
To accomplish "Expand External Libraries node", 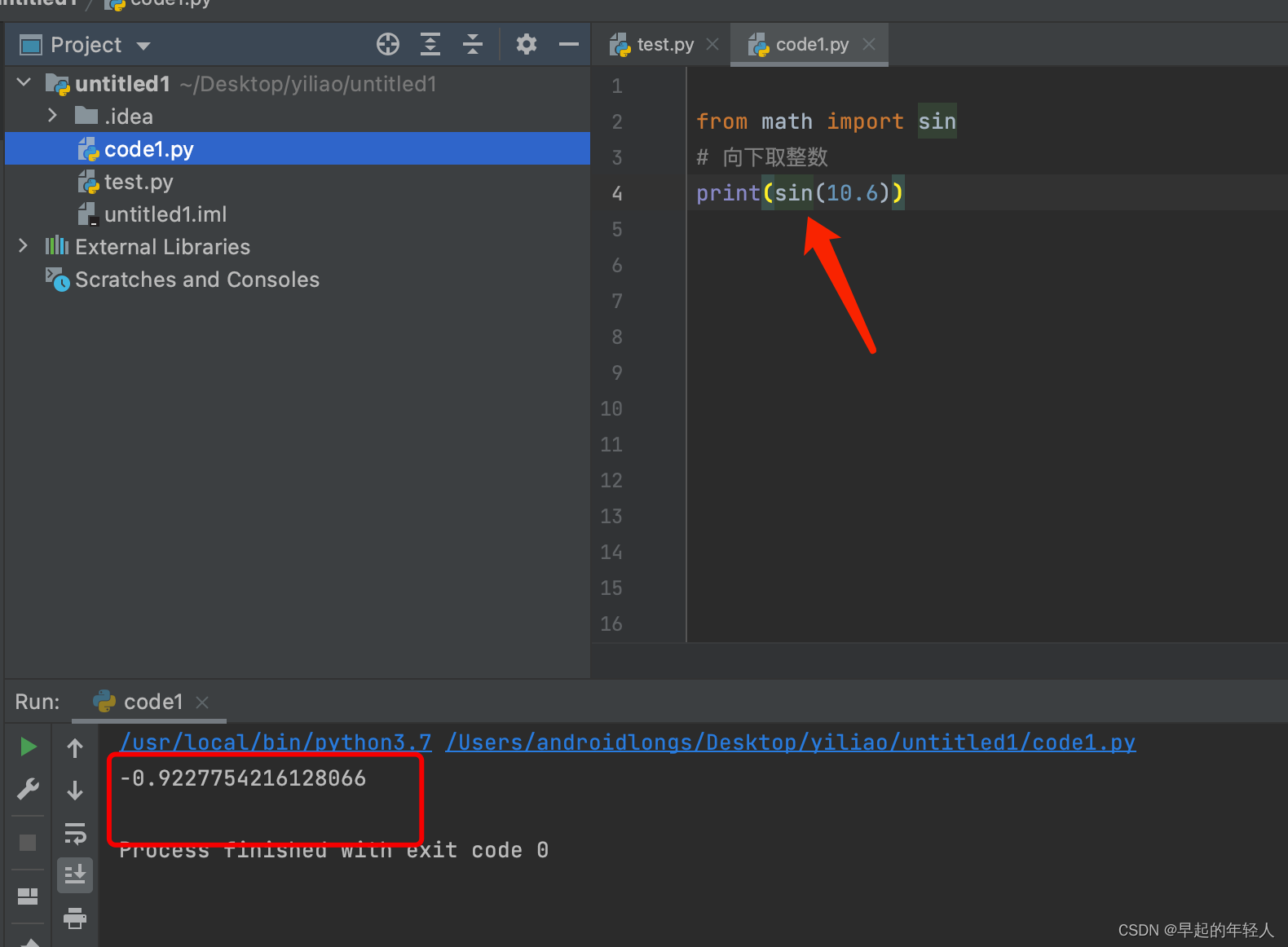I will coord(23,245).
